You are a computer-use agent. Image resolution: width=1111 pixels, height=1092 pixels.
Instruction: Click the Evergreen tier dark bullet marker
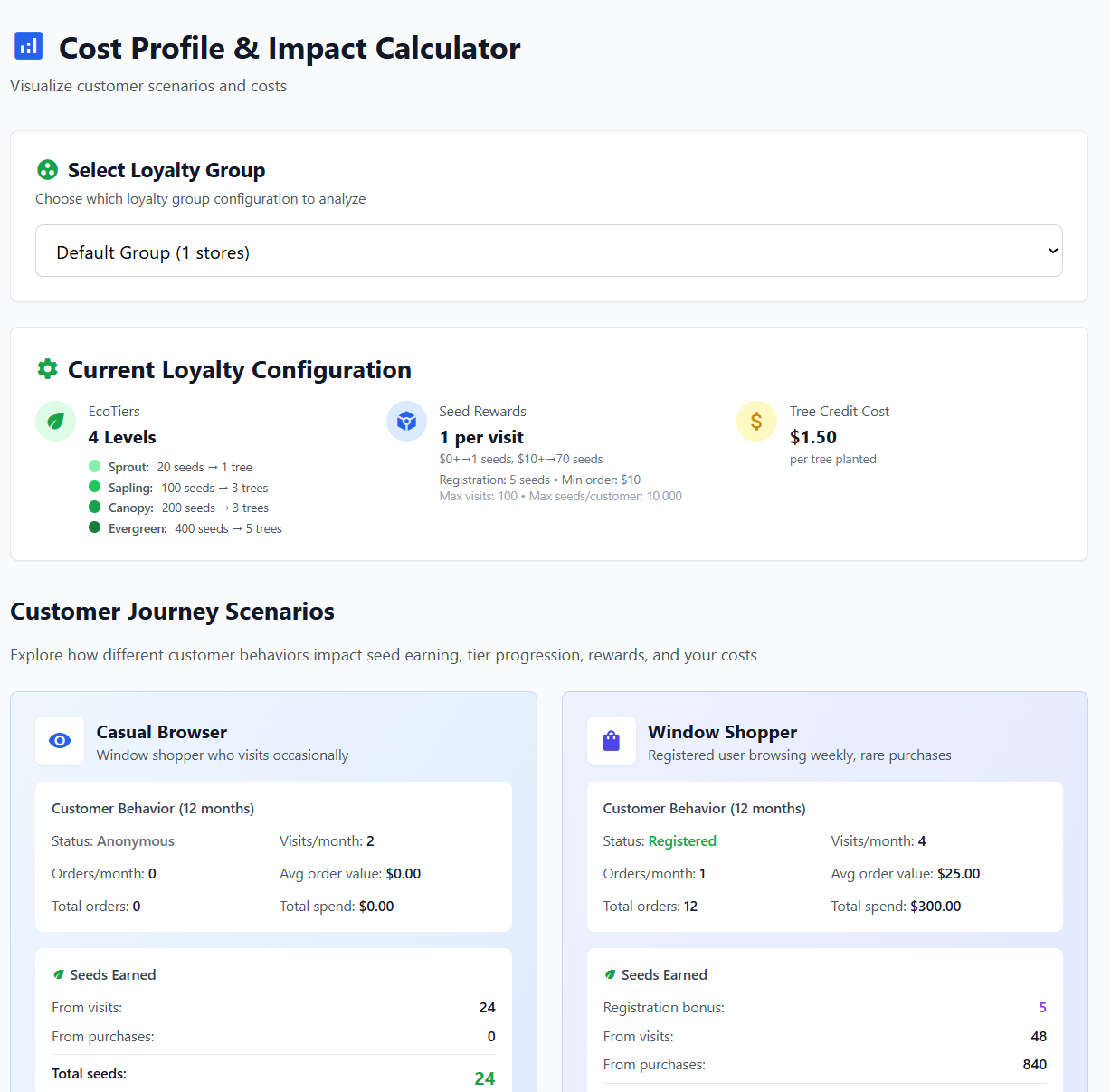(94, 527)
